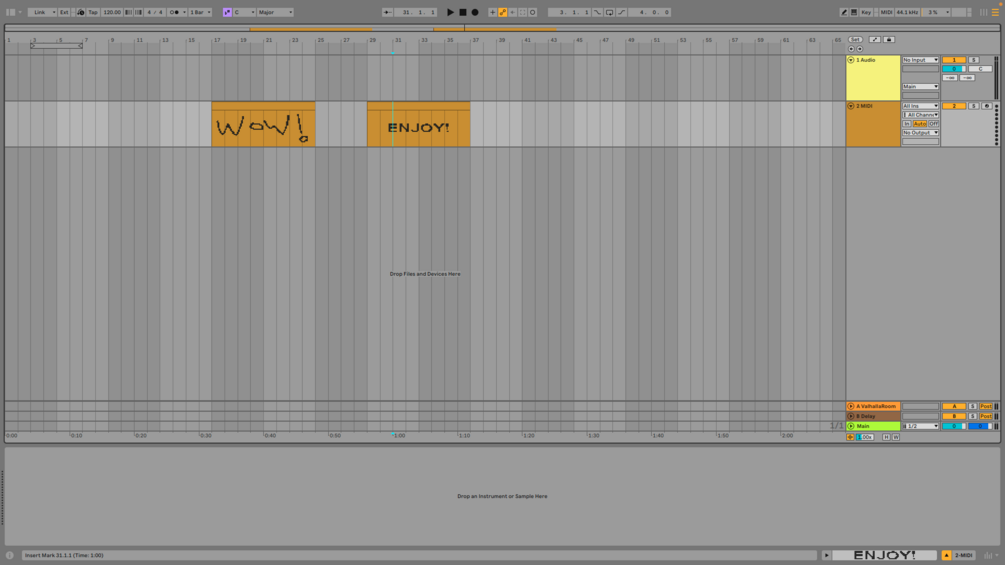Click the 4 / 4 time signature field
1005x565 pixels.
pyautogui.click(x=154, y=12)
